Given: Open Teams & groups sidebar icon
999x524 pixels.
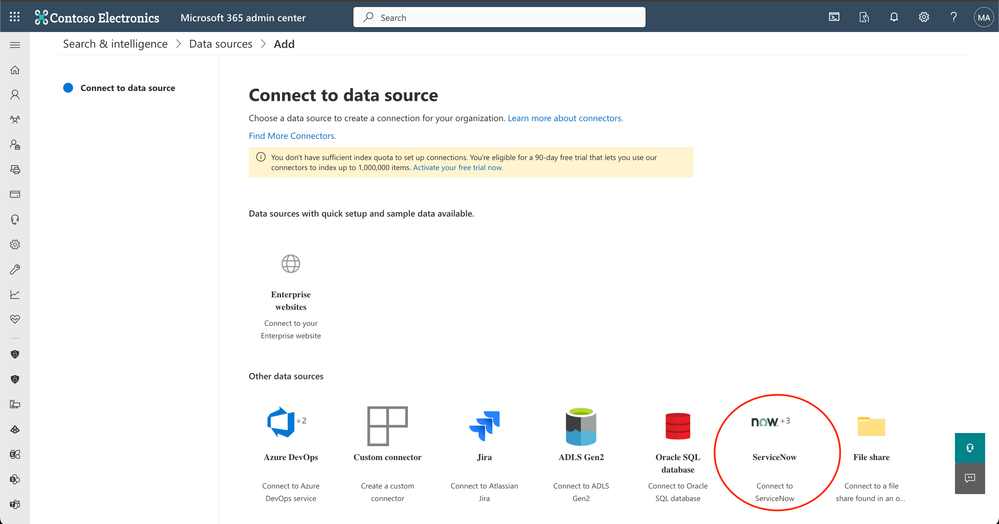Looking at the screenshot, I should coord(15,120).
